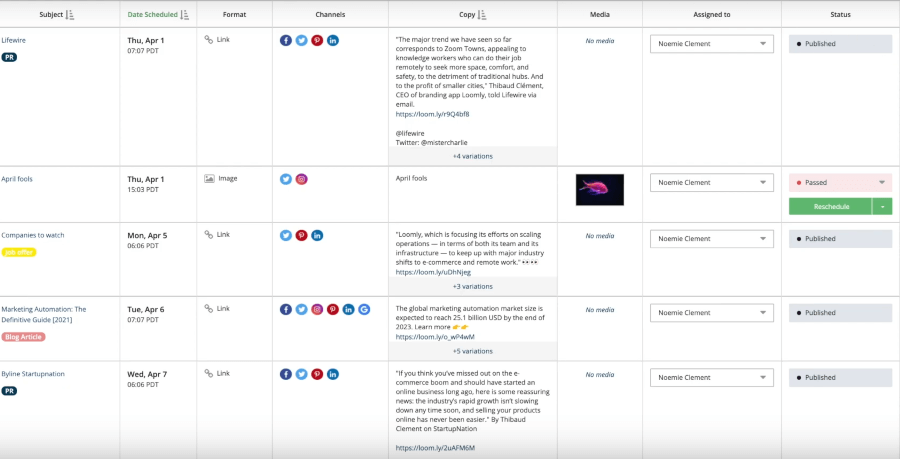Click the Reschedule button
Screen dimensions: 900x459
tap(831, 207)
